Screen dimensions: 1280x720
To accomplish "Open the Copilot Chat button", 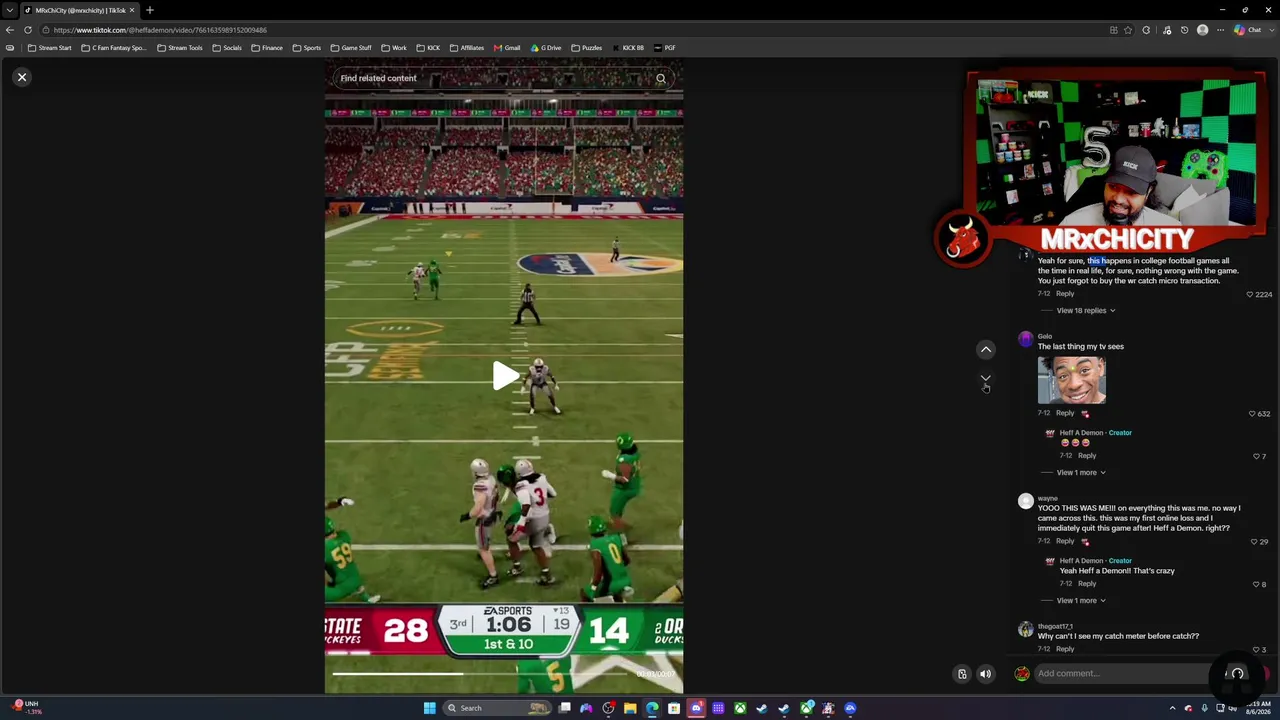I will coord(1248,30).
